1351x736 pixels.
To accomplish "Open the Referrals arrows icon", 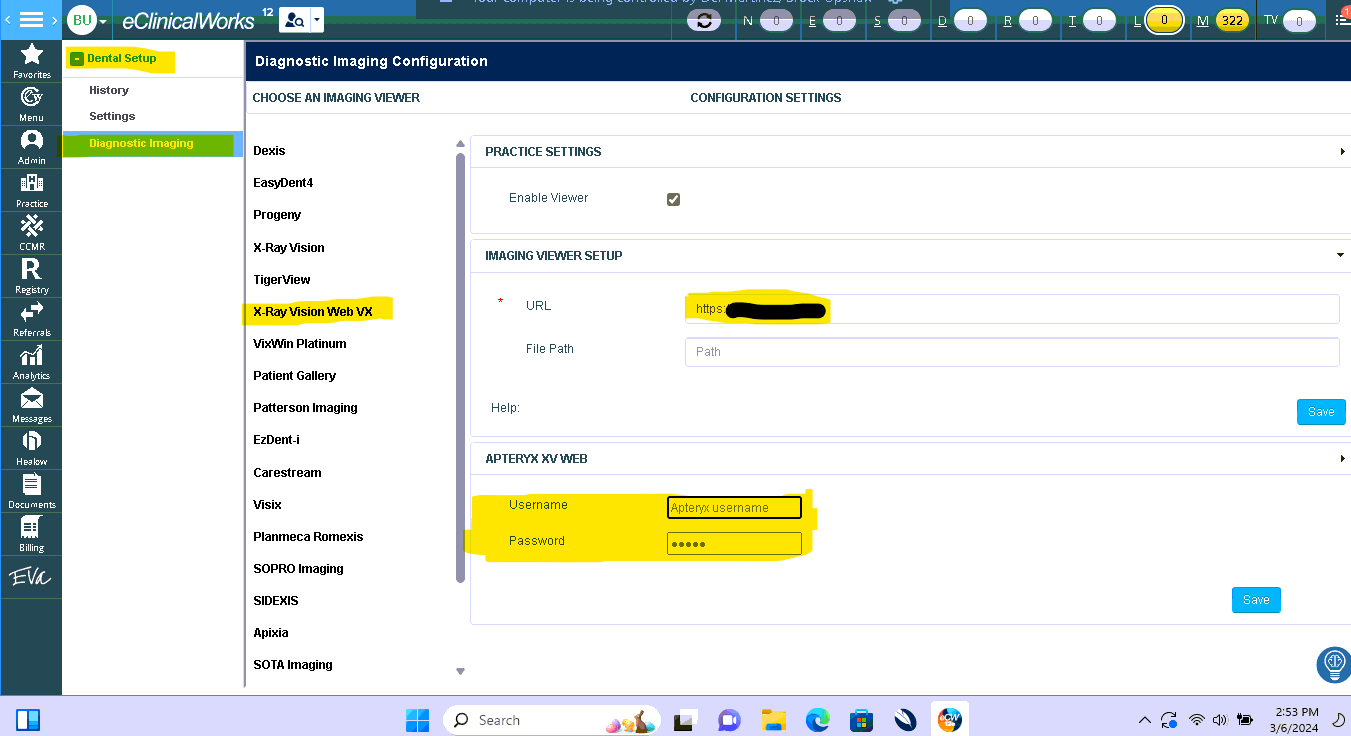I will point(31,318).
